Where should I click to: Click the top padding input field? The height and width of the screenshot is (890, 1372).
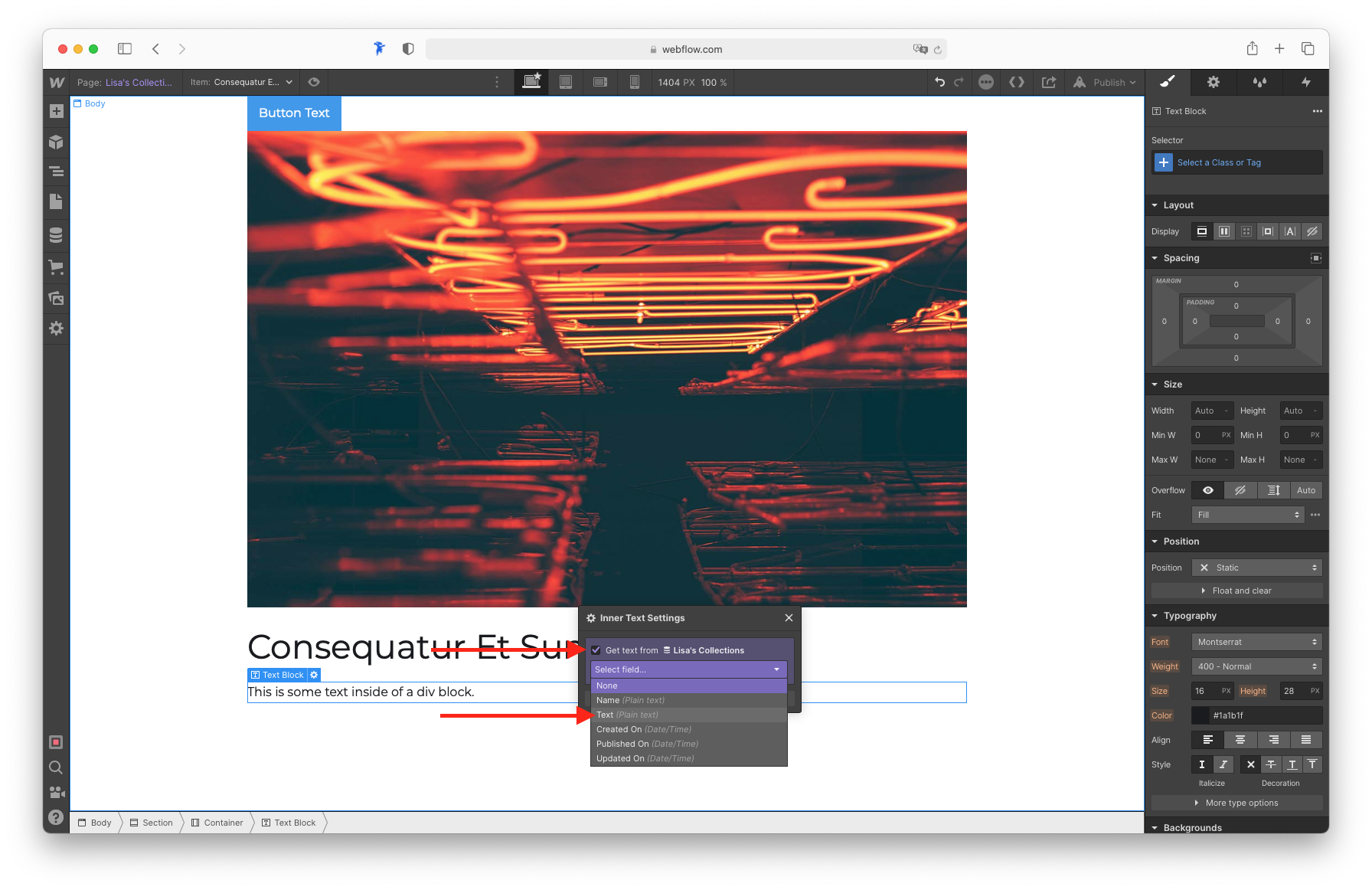pyautogui.click(x=1236, y=304)
